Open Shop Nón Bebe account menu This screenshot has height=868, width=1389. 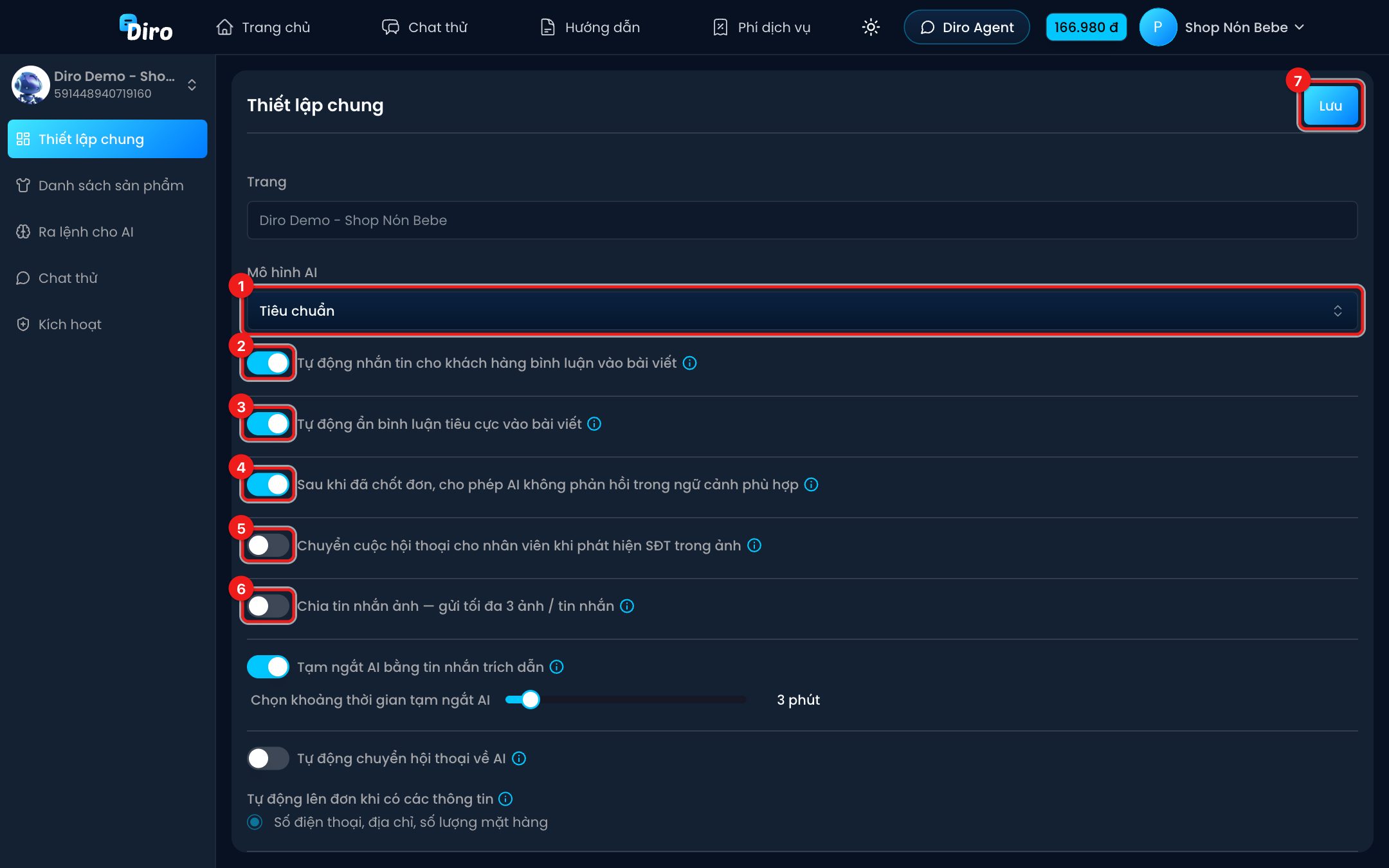coord(1244,27)
